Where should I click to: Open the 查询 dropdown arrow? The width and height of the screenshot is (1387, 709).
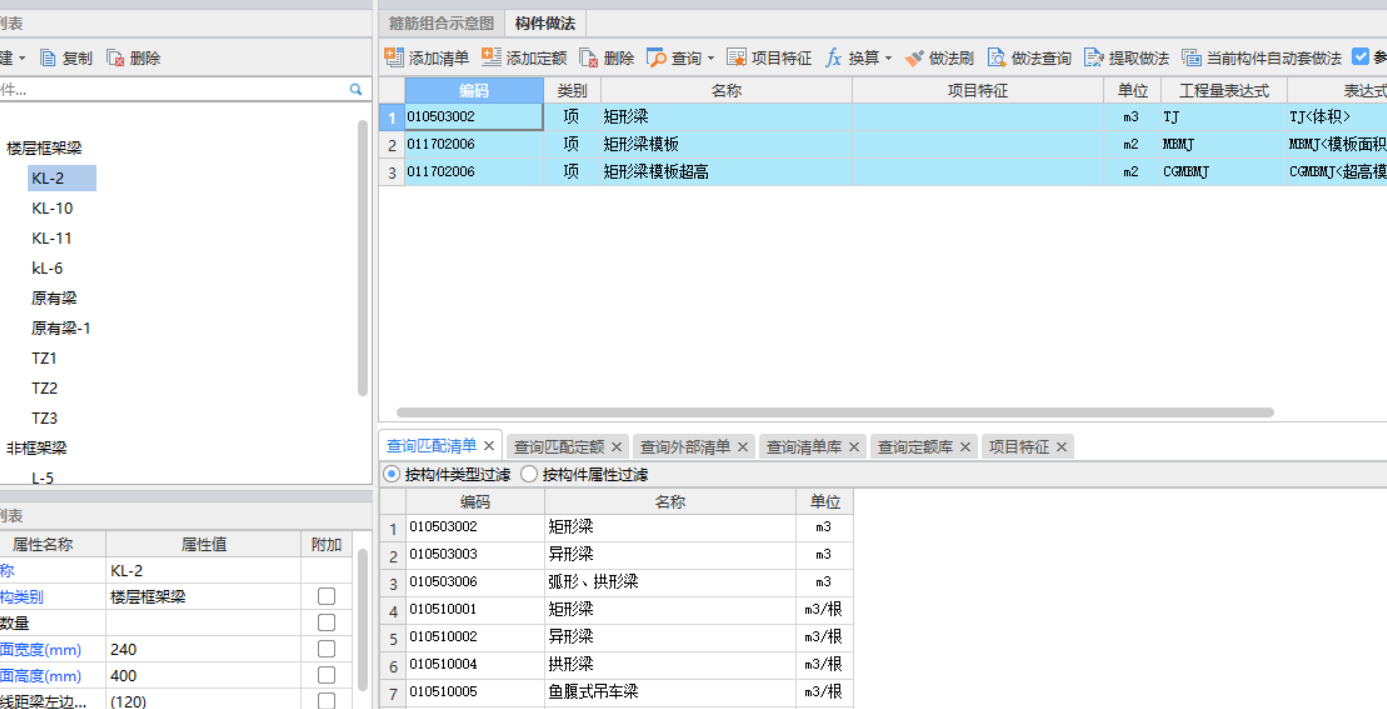[711, 59]
